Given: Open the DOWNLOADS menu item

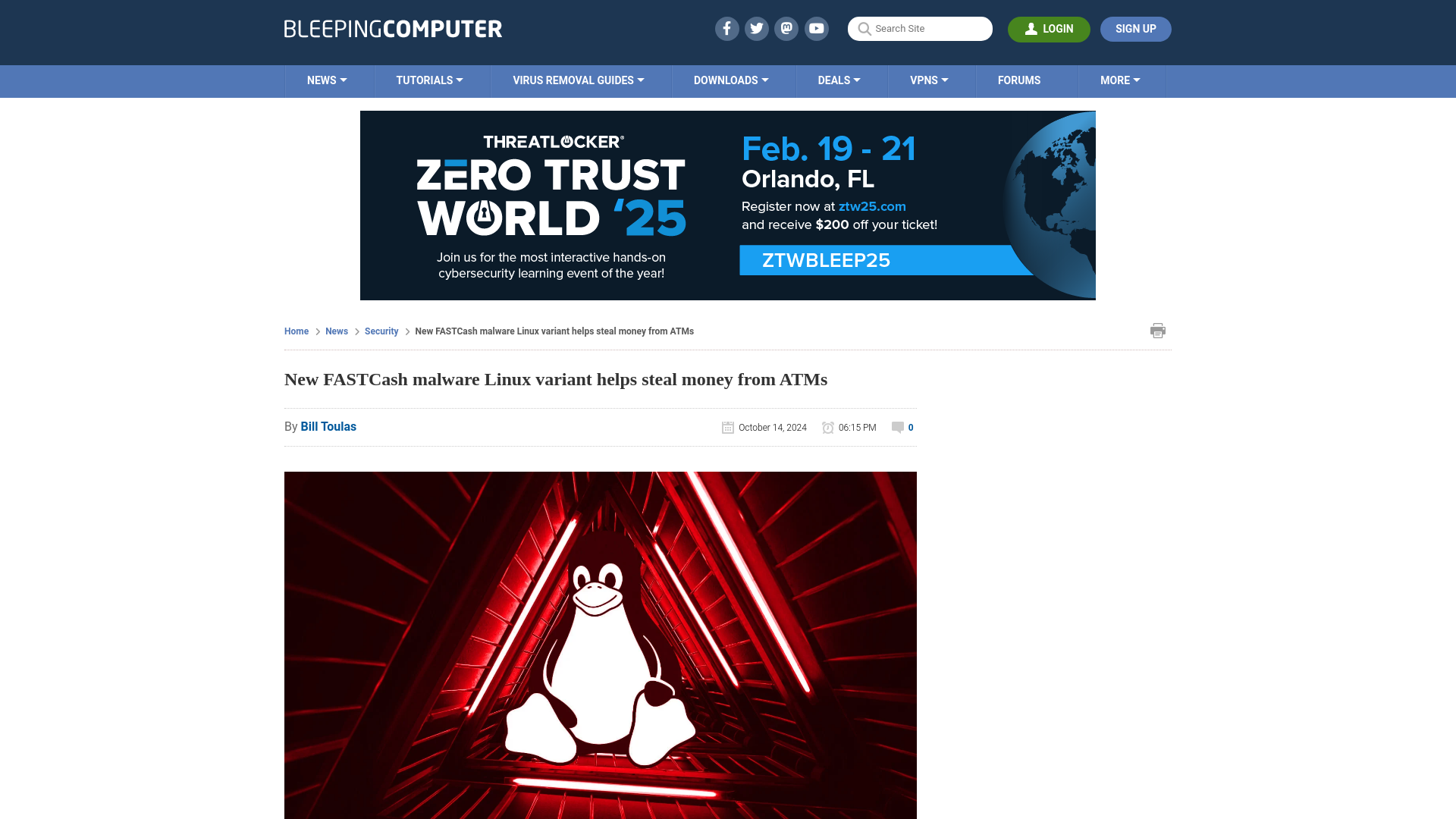Looking at the screenshot, I should [x=730, y=80].
